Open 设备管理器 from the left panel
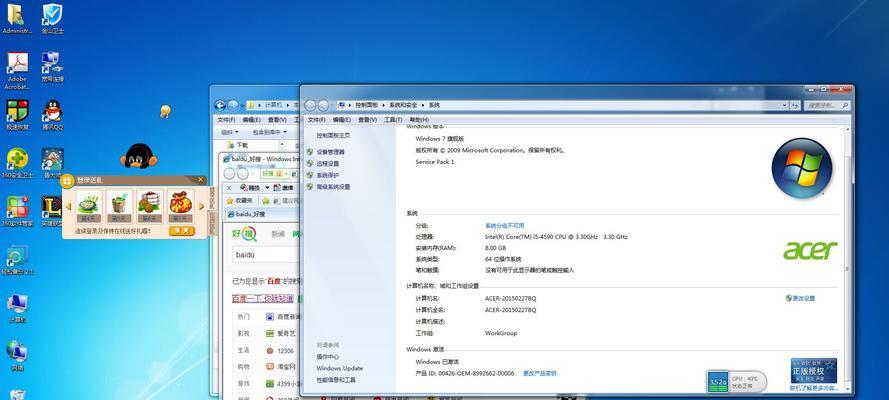Viewport: 889px width, 400px height. pyautogui.click(x=330, y=152)
